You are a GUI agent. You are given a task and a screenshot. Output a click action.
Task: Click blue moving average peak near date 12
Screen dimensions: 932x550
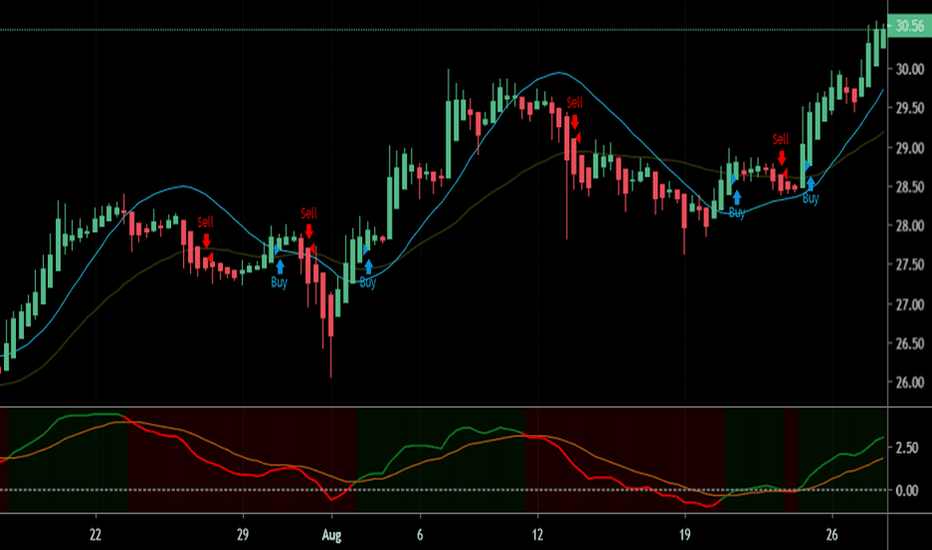coord(559,73)
